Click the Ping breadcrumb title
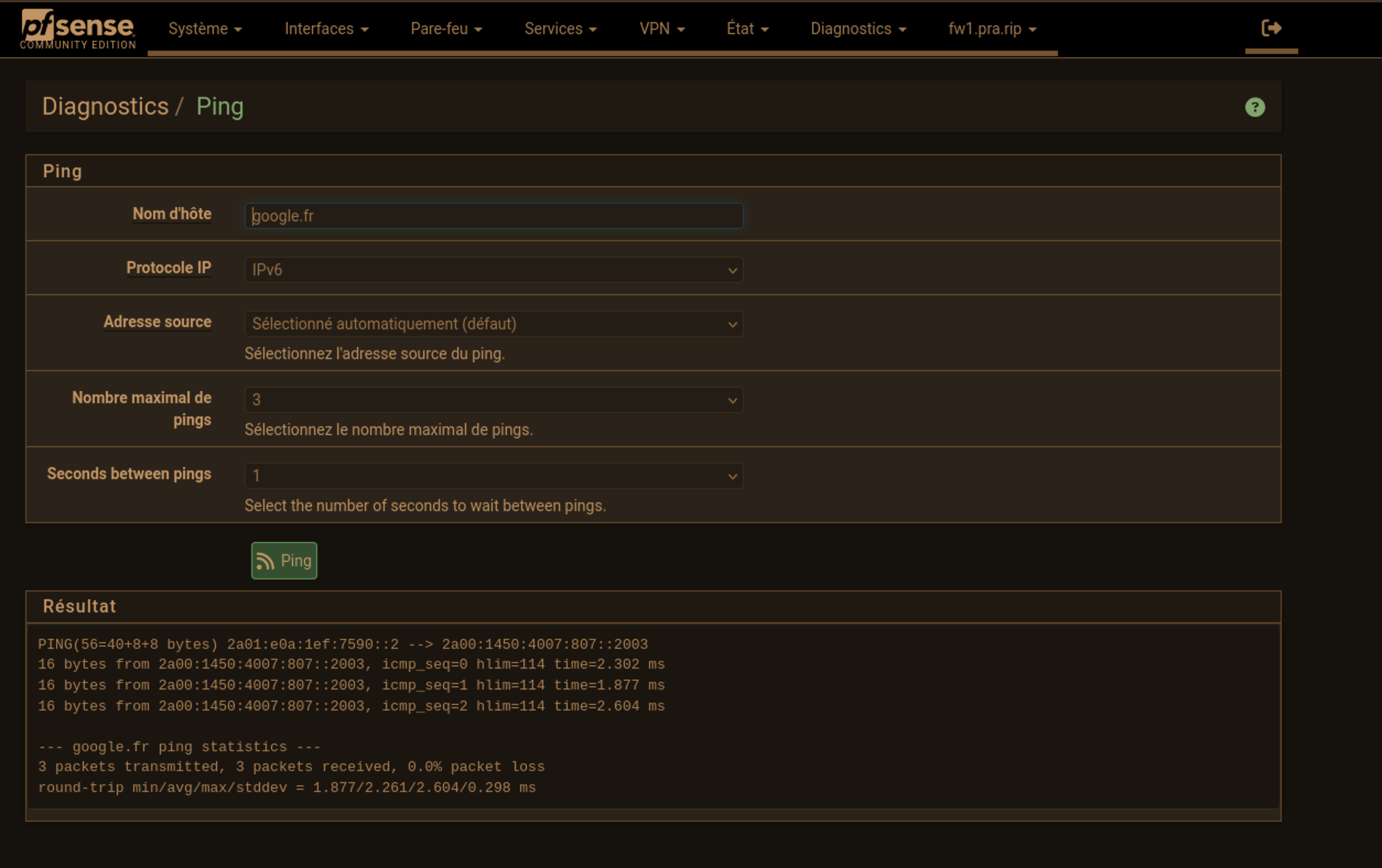The width and height of the screenshot is (1382, 868). [x=220, y=107]
